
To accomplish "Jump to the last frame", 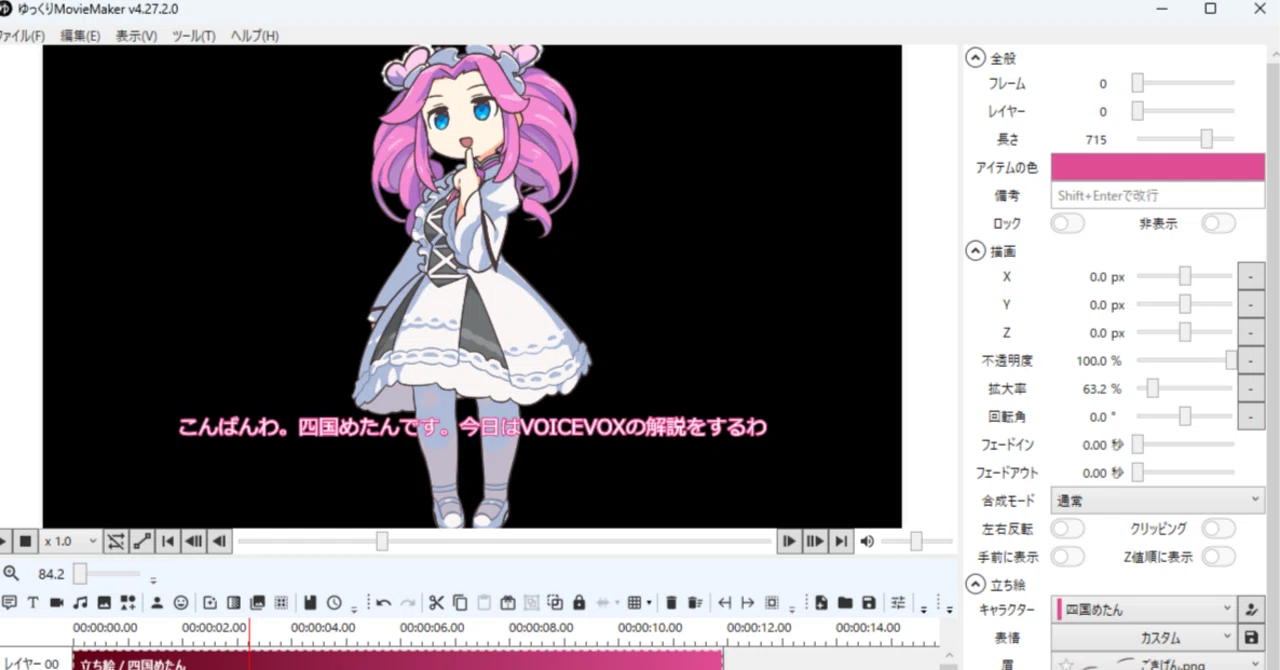I will click(x=842, y=541).
